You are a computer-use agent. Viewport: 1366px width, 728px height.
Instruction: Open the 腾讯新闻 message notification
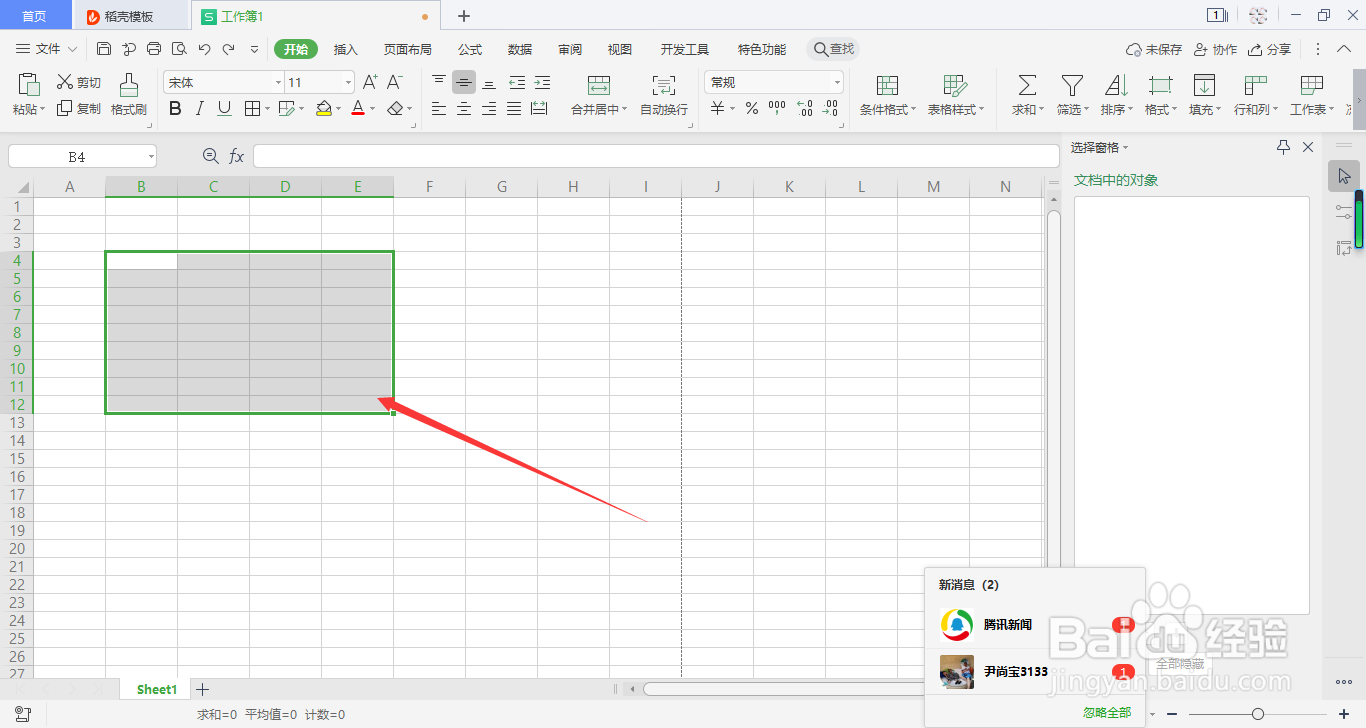pyautogui.click(x=1035, y=624)
